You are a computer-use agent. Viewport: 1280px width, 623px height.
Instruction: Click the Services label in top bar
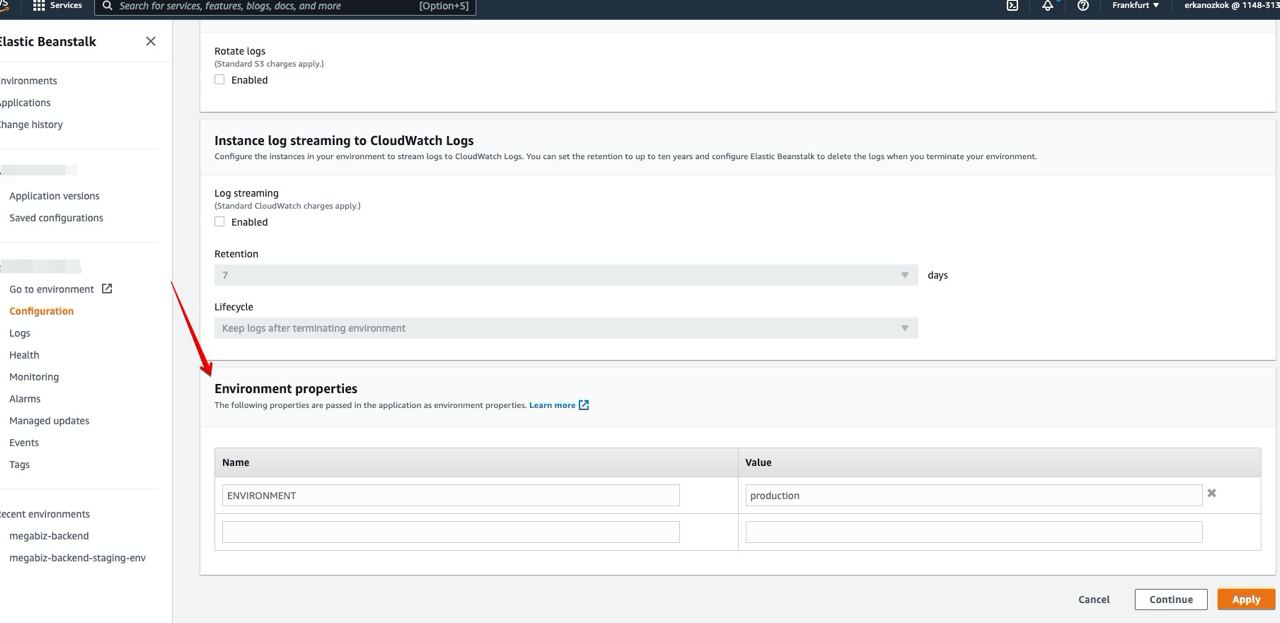tap(66, 5)
